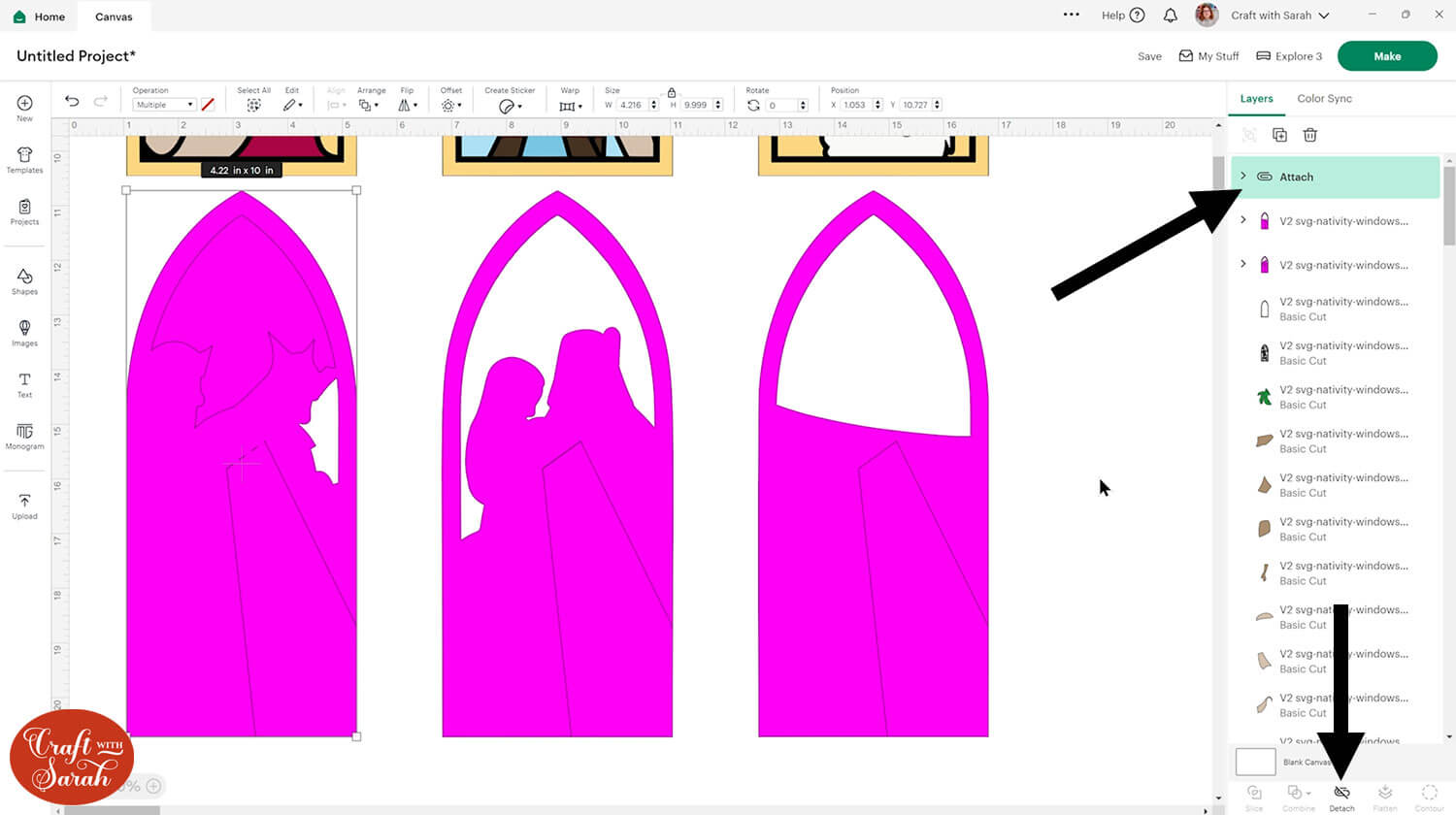Image resolution: width=1456 pixels, height=815 pixels.
Task: Open the Offset dropdown
Action: click(450, 105)
